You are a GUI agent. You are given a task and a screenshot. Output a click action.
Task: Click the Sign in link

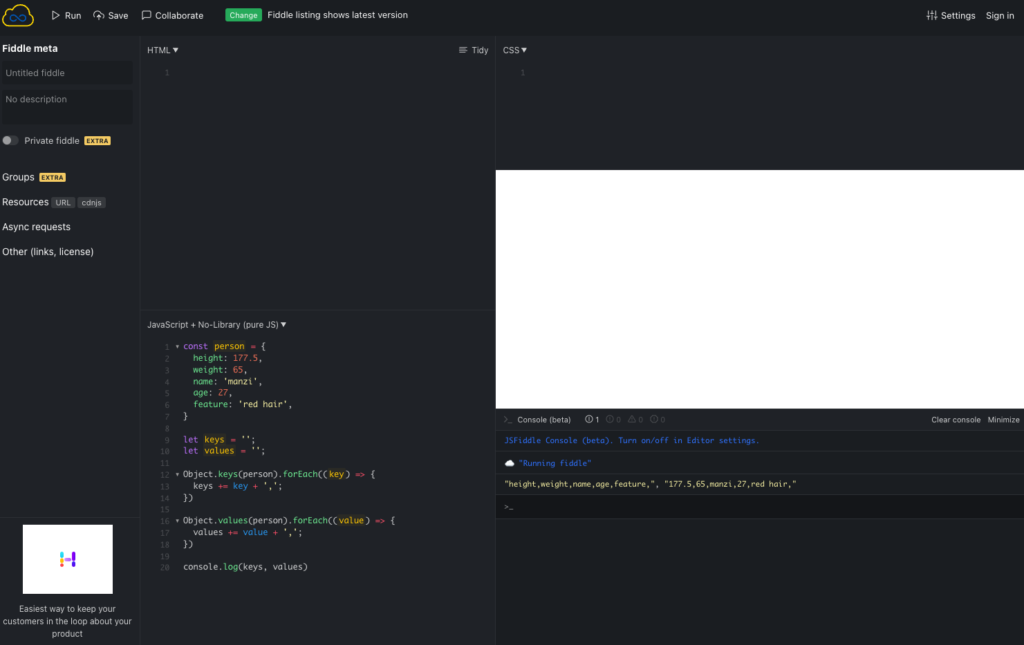(1000, 15)
